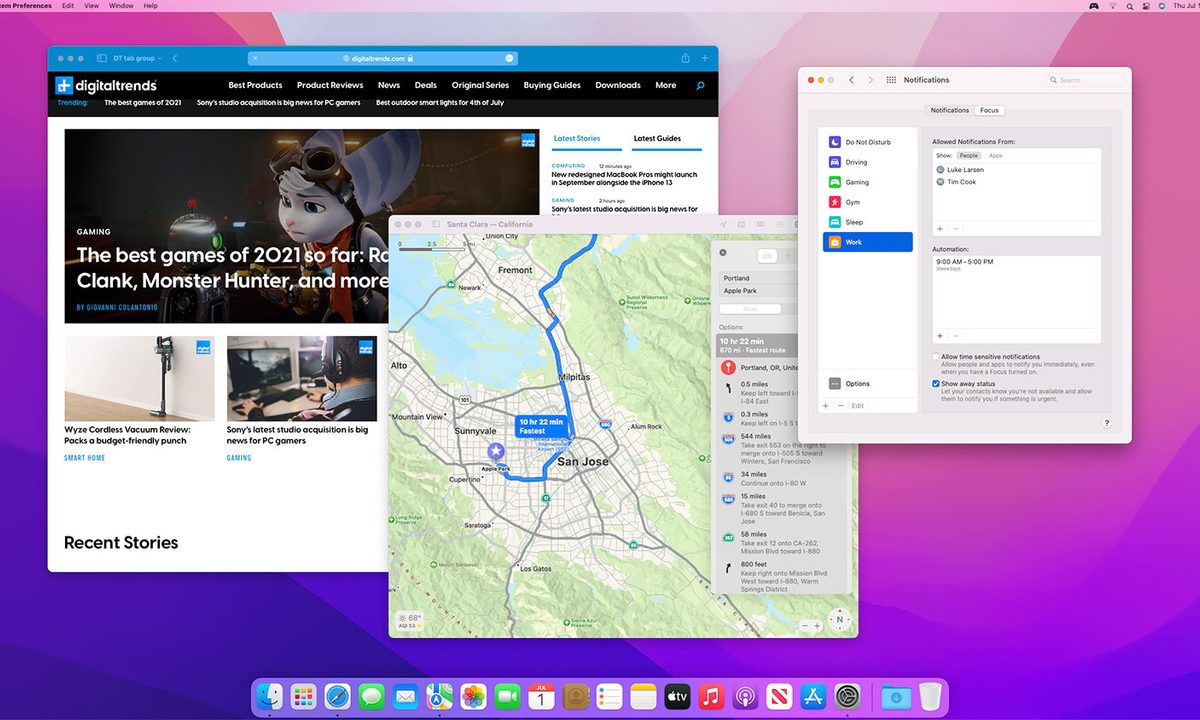1200x720 pixels.
Task: Open the Help menu in menu bar
Action: pyautogui.click(x=151, y=6)
